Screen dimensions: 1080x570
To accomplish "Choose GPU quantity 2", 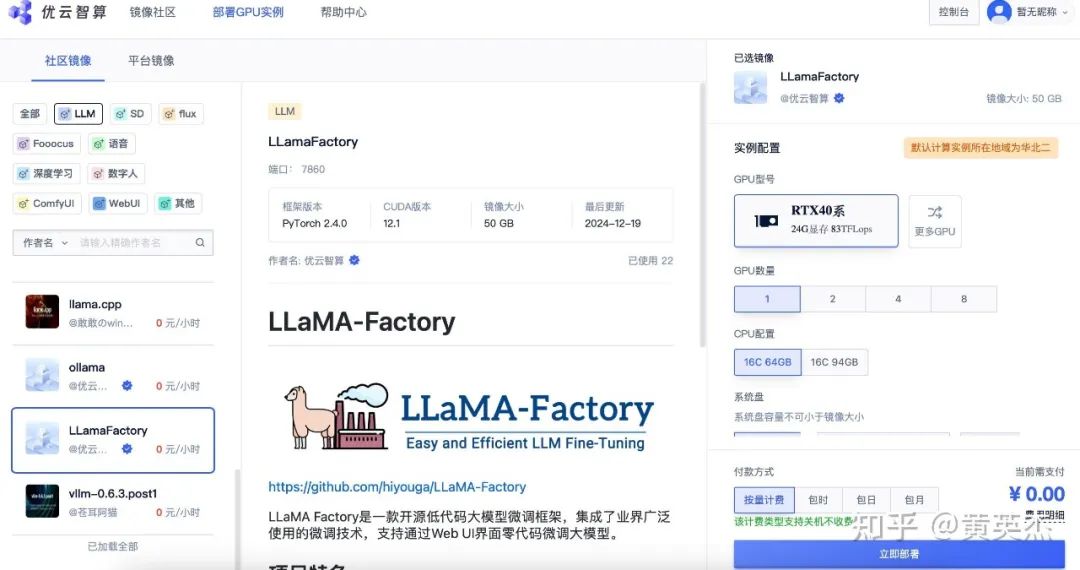I will pos(832,299).
